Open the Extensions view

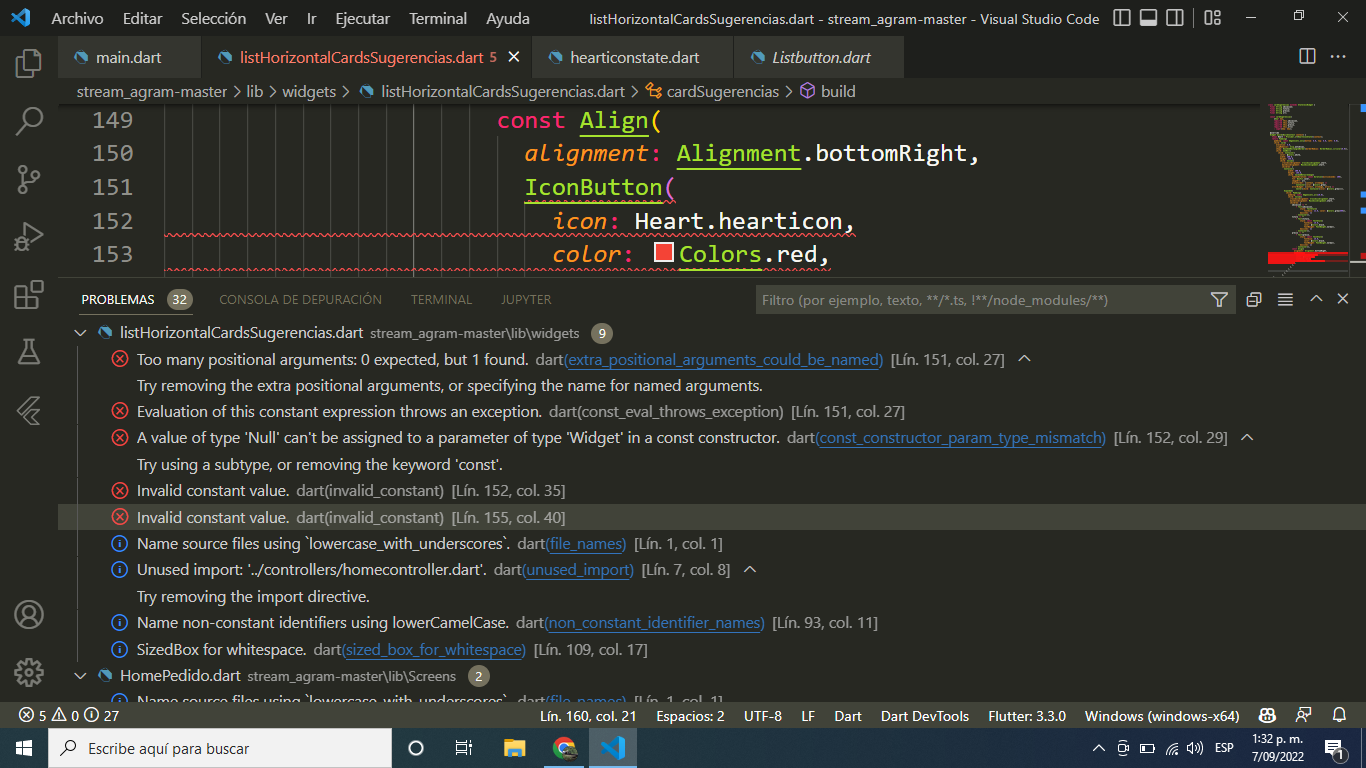[x=29, y=295]
